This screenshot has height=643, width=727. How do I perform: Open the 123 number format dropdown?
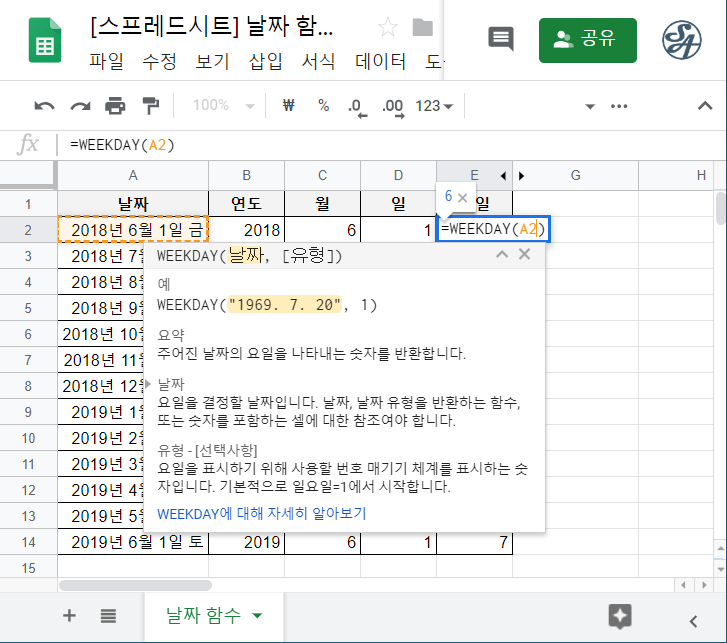pyautogui.click(x=434, y=106)
